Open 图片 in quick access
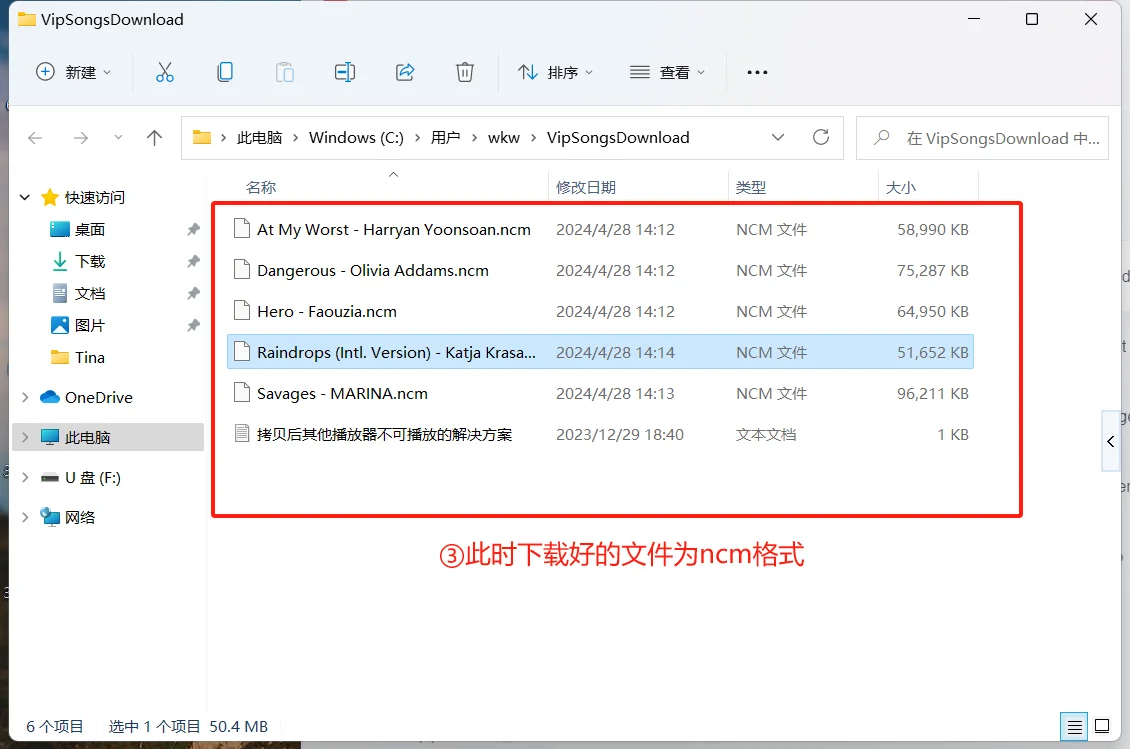This screenshot has height=749, width=1130. (90, 325)
